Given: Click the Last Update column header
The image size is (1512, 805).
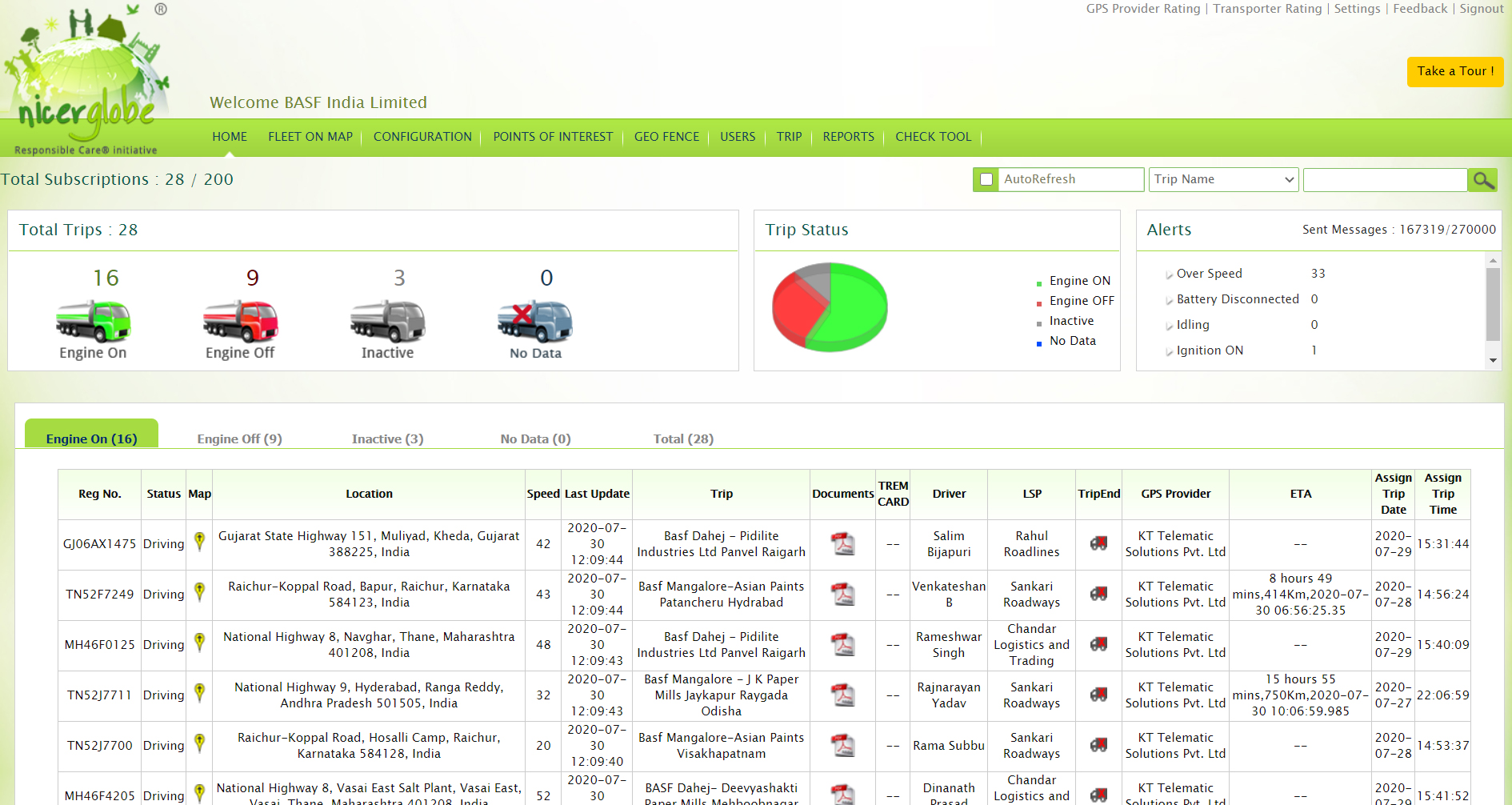Looking at the screenshot, I should click(x=597, y=494).
